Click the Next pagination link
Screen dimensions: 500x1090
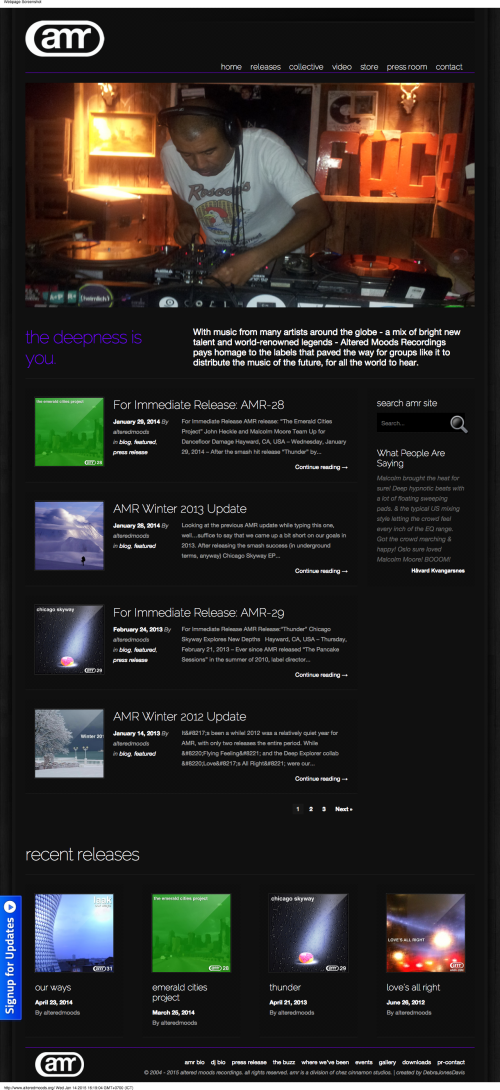click(344, 809)
